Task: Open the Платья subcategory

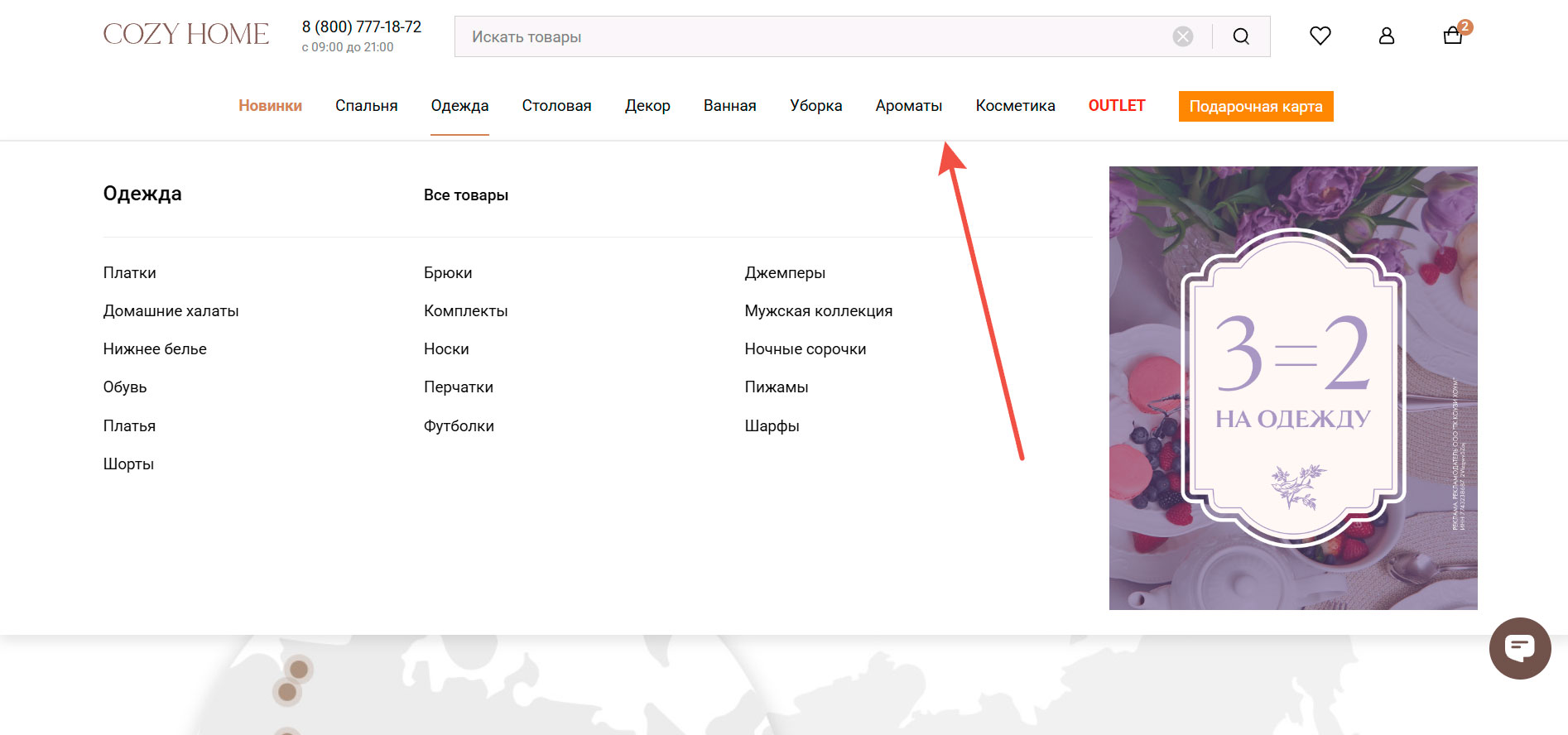Action: click(x=129, y=426)
